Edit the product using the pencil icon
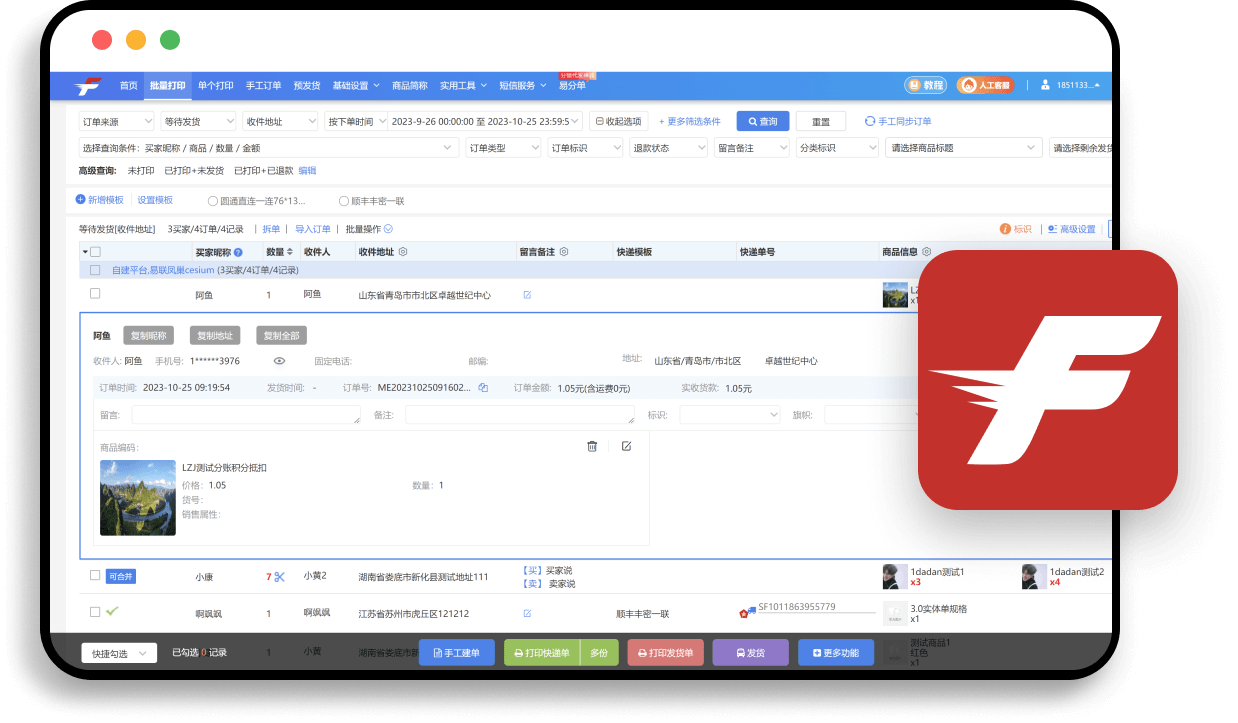The width and height of the screenshot is (1238, 723). coord(627,447)
